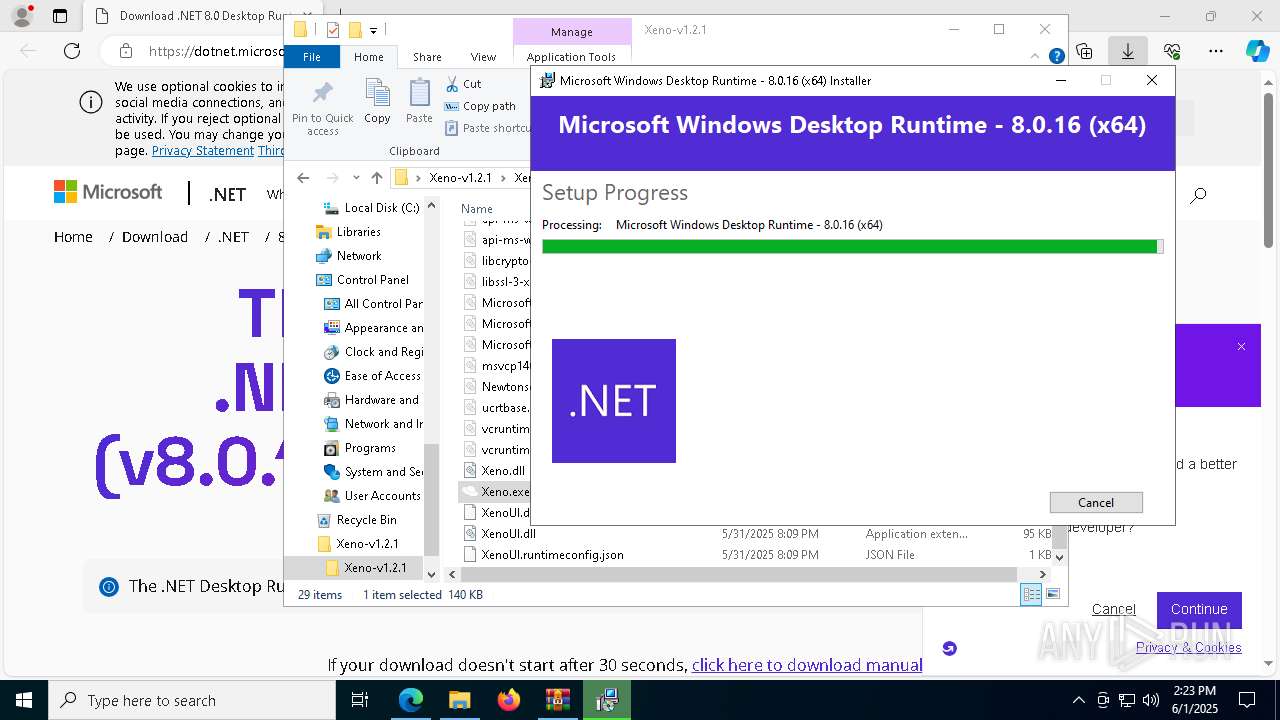The image size is (1280, 720).
Task: Click the Up one level arrow
Action: click(376, 178)
